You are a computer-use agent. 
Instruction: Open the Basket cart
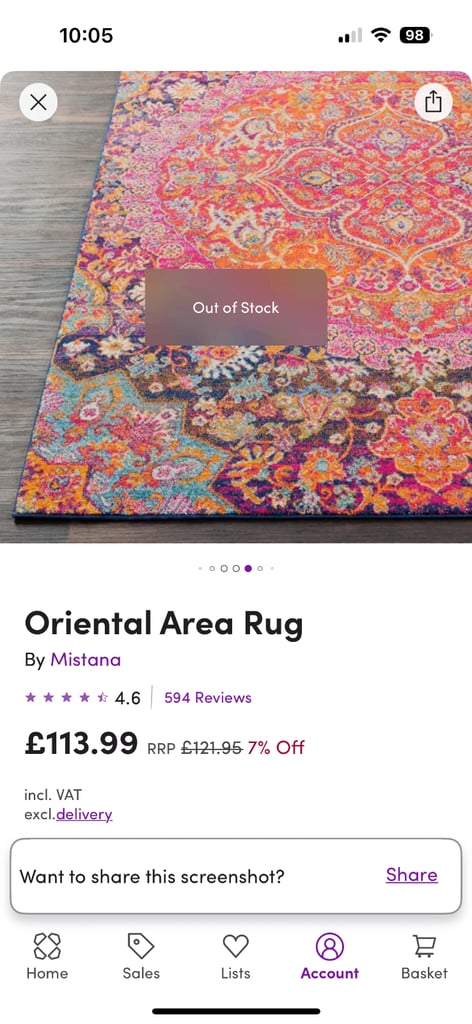(x=424, y=956)
